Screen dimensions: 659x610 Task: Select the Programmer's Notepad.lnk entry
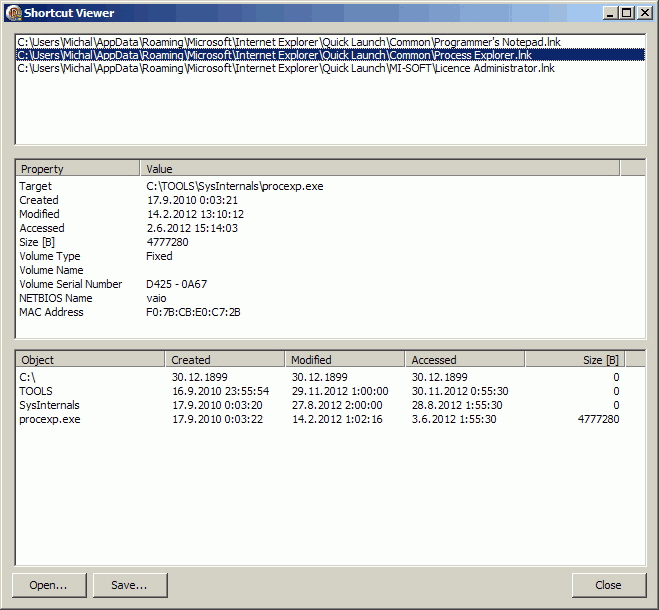point(330,42)
